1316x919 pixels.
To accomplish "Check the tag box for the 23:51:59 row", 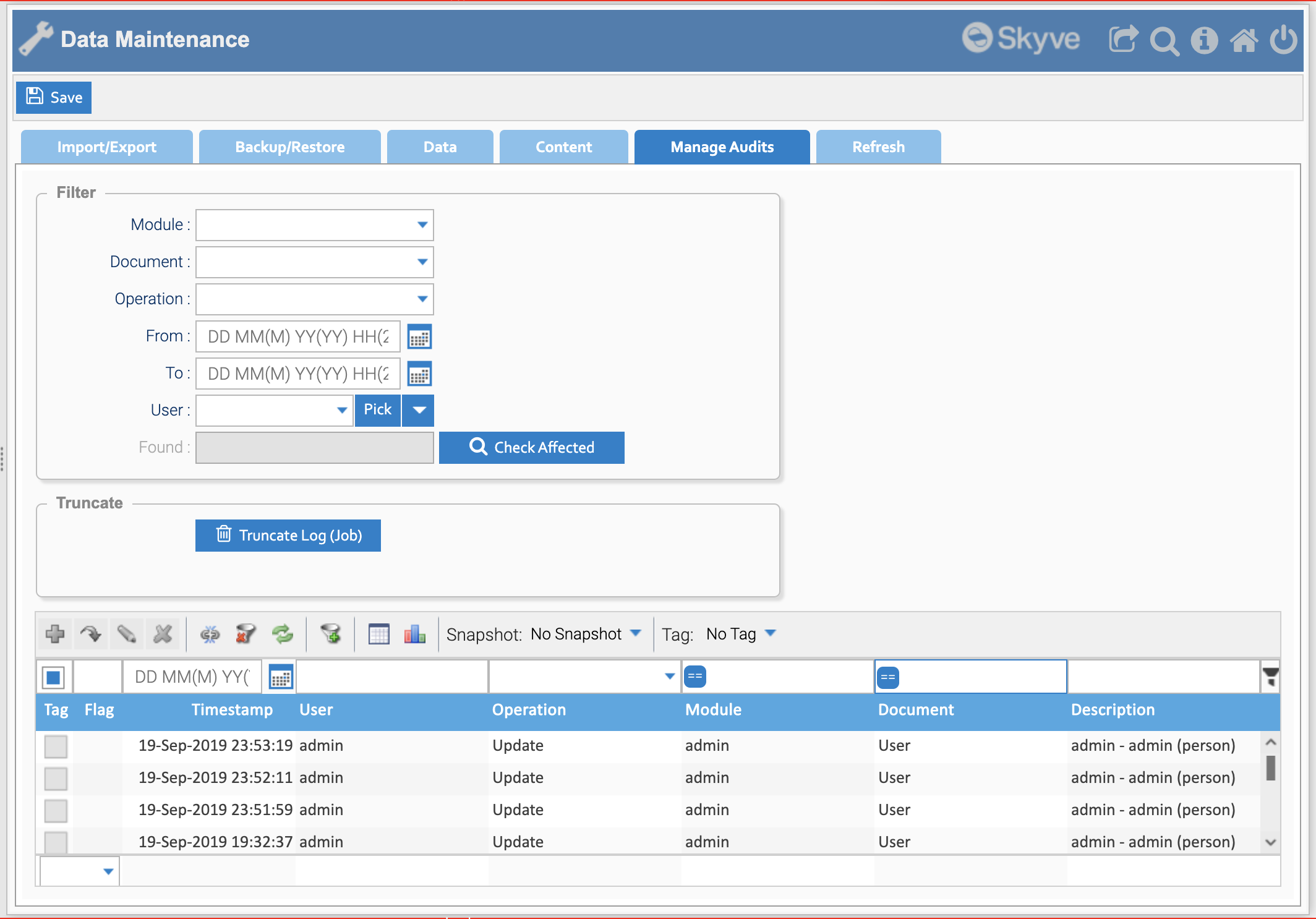I will coord(56,811).
